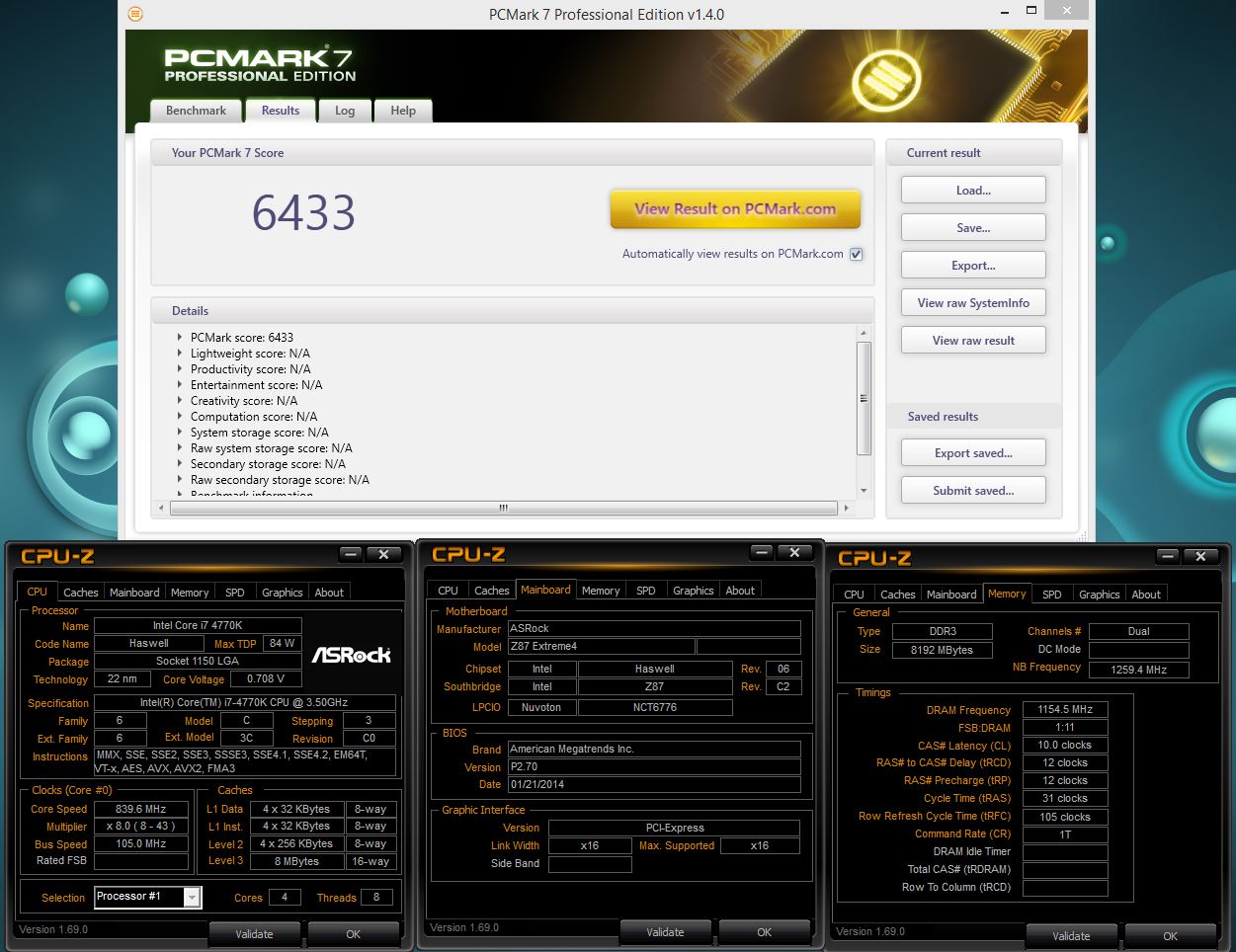This screenshot has height=952, width=1236.
Task: Switch to the Results tab in PCMark
Action: (281, 111)
